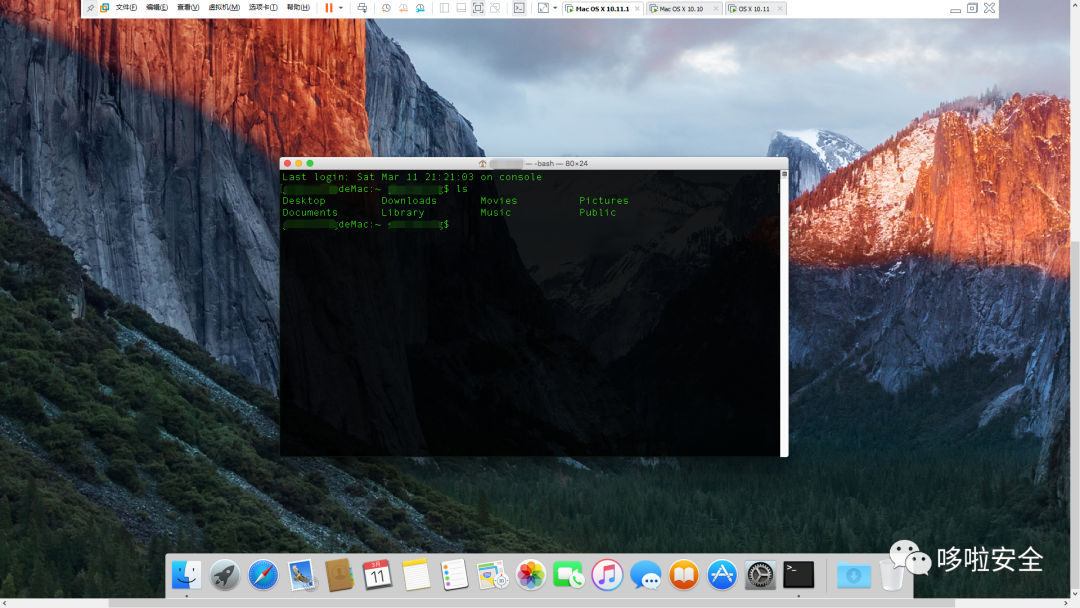Open Launchpad rocket icon in Dock
1080x608 pixels.
pyautogui.click(x=225, y=575)
